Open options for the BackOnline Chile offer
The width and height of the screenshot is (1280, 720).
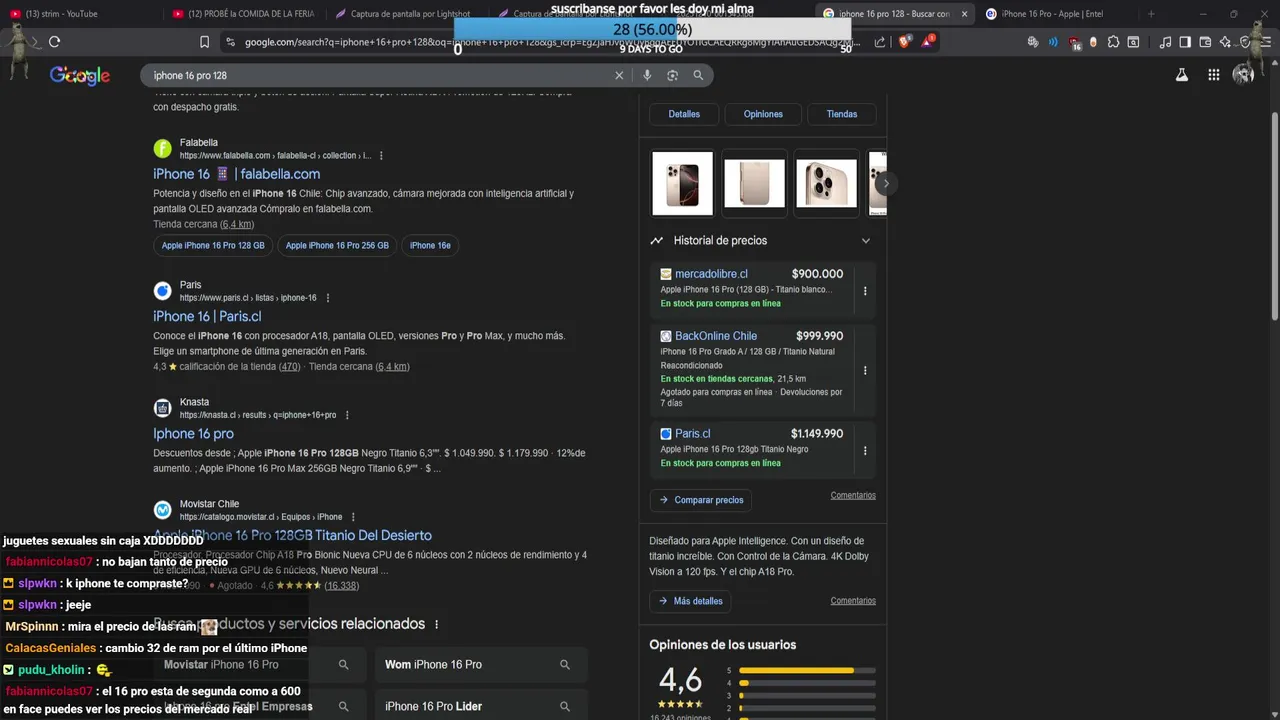(x=865, y=370)
